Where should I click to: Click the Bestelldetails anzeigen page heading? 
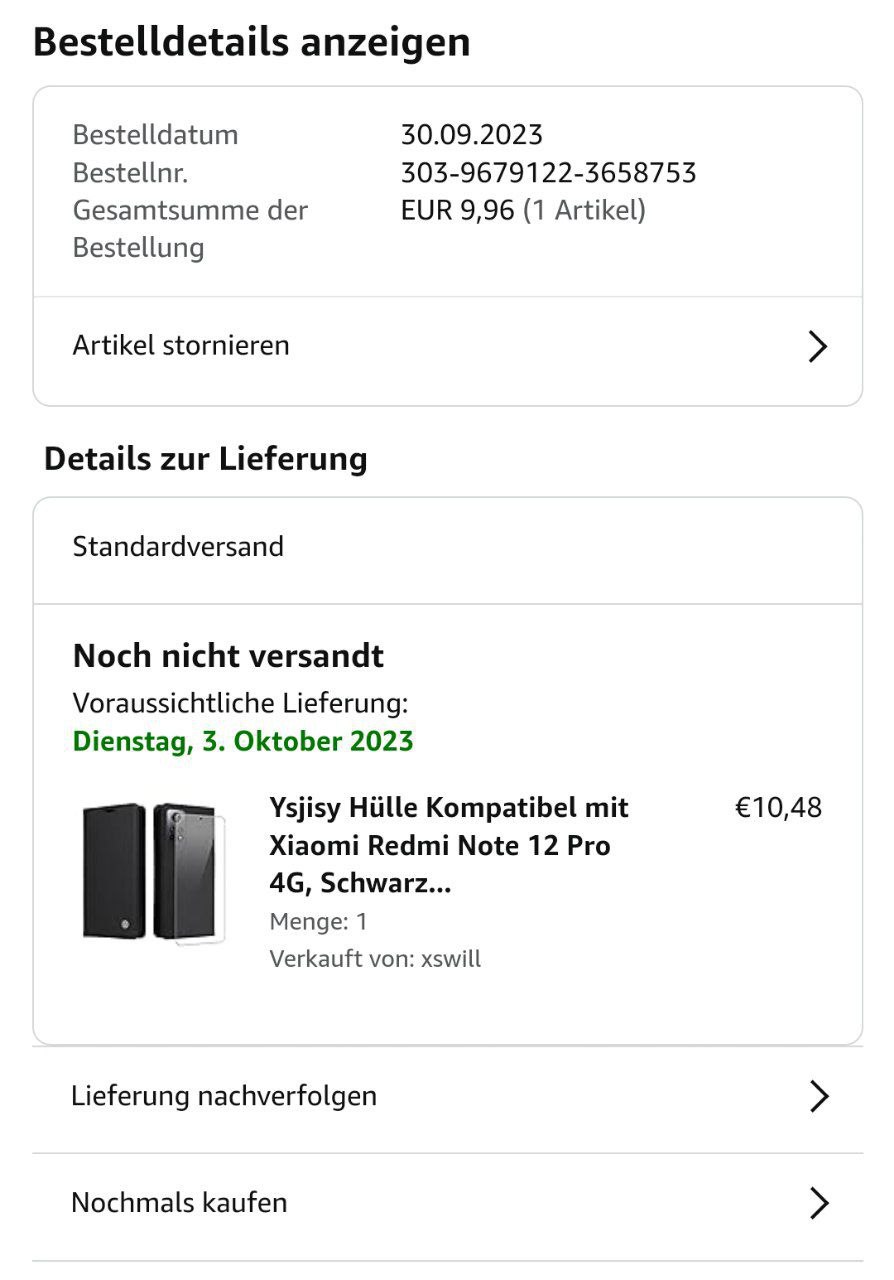pos(252,42)
